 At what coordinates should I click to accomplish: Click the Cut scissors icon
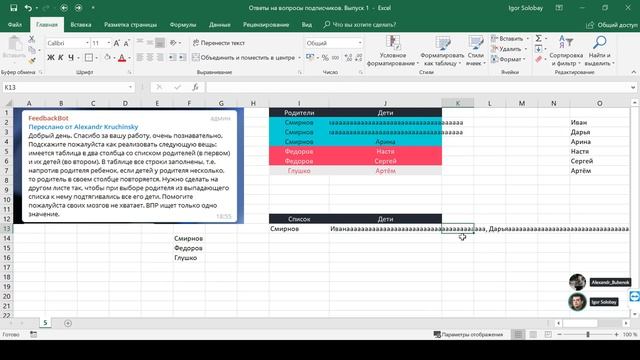click(x=32, y=39)
